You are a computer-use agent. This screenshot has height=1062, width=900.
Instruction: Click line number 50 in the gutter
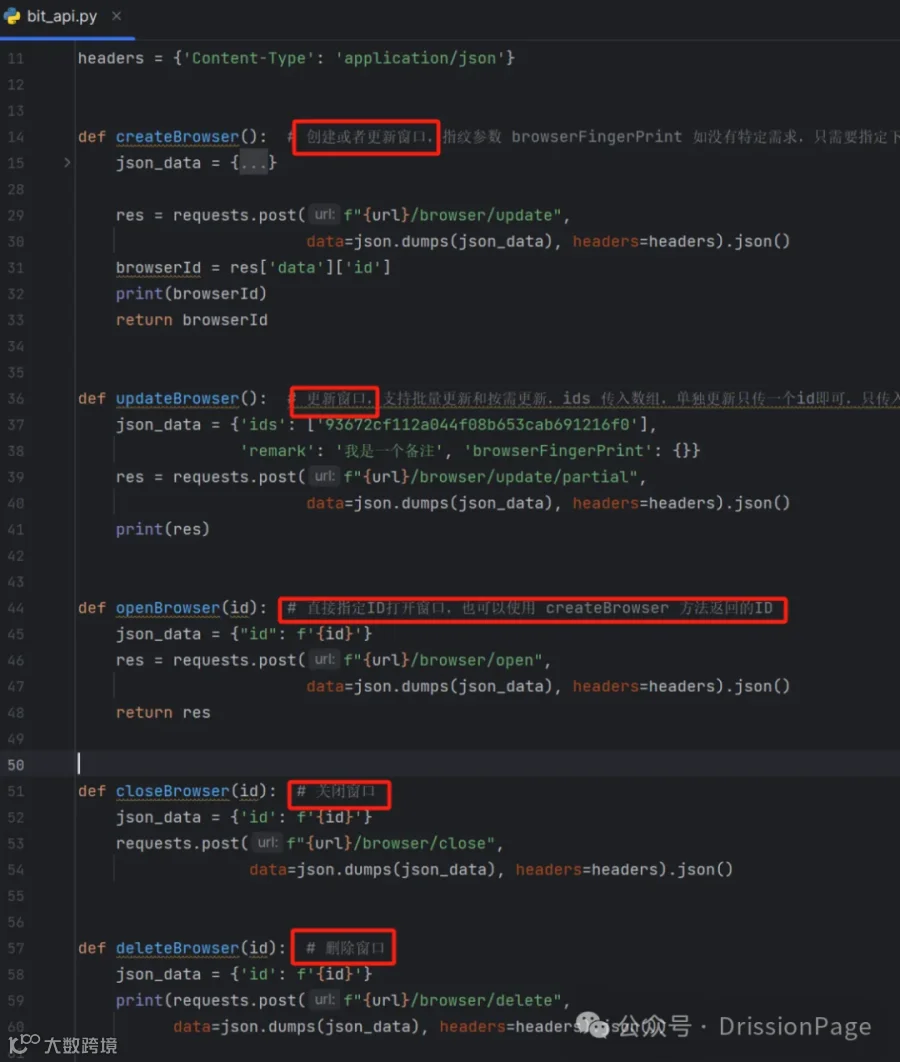16,765
